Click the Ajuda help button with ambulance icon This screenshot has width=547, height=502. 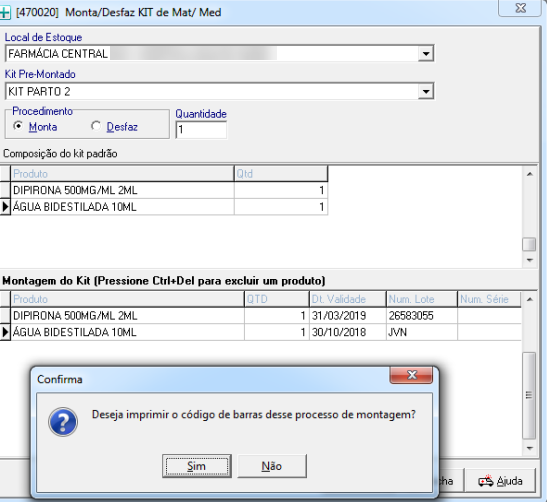coord(501,481)
